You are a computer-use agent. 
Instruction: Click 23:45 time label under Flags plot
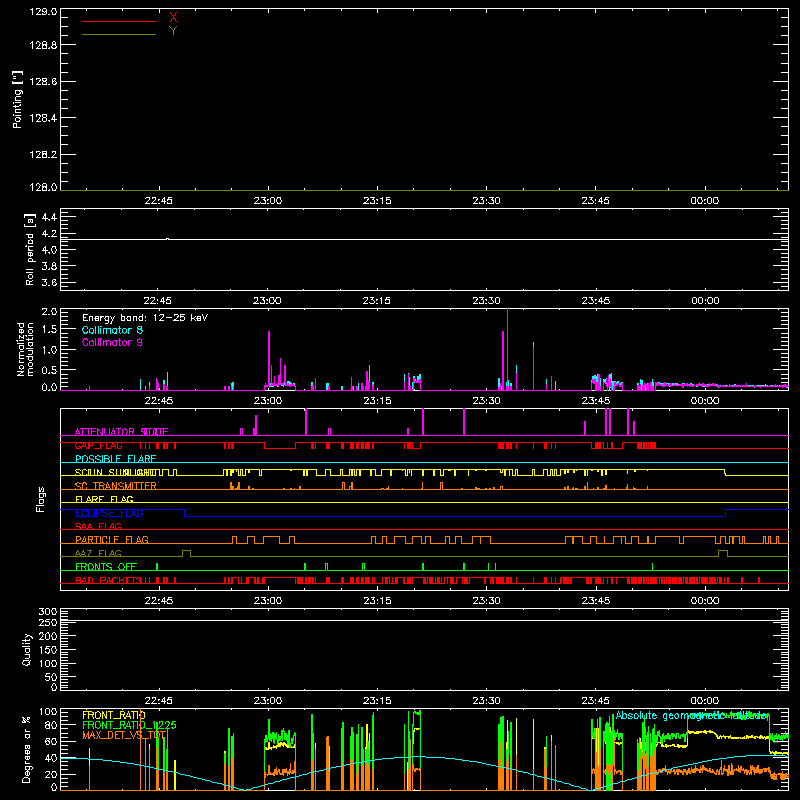595,601
